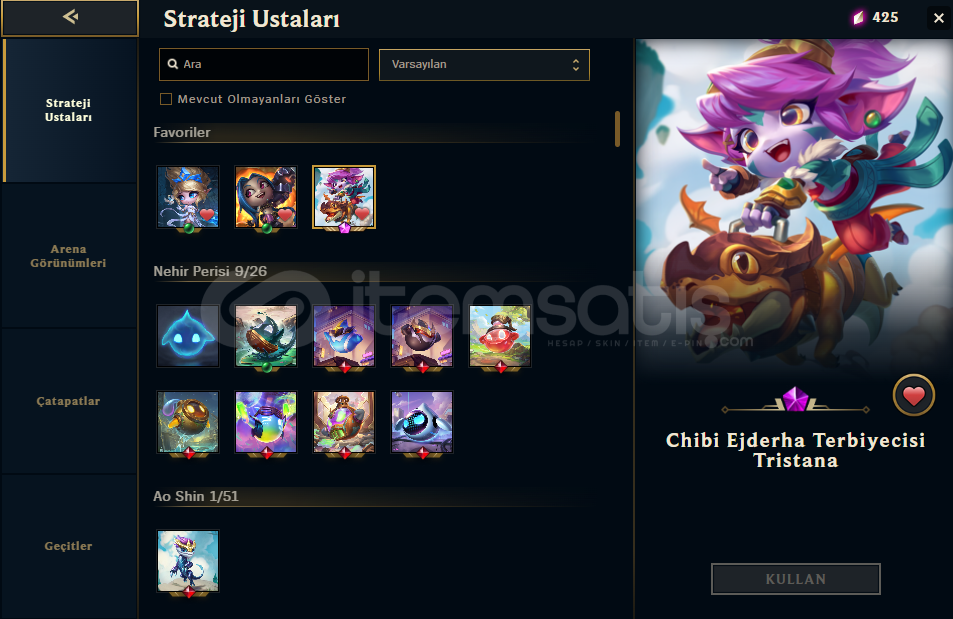Click the 425 currency gem icon
Image resolution: width=953 pixels, height=619 pixels.
tap(858, 18)
